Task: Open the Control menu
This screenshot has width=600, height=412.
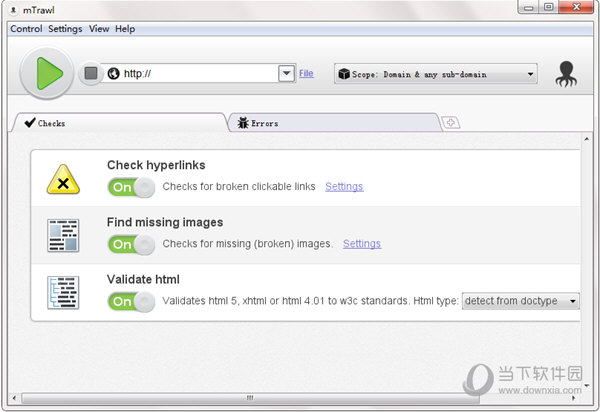Action: click(26, 29)
